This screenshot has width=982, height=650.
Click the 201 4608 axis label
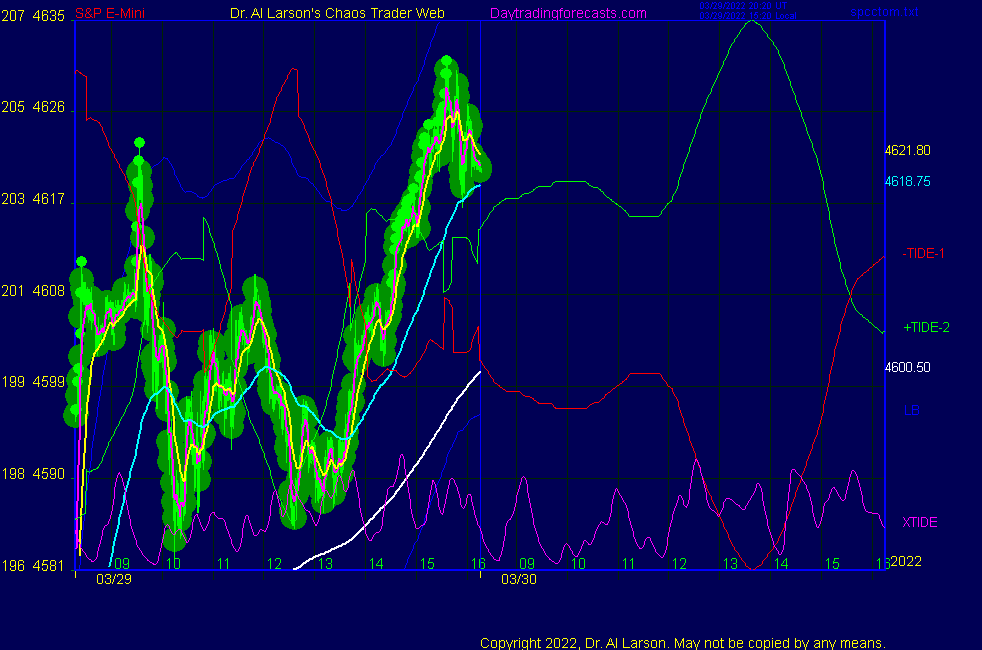coord(33,291)
